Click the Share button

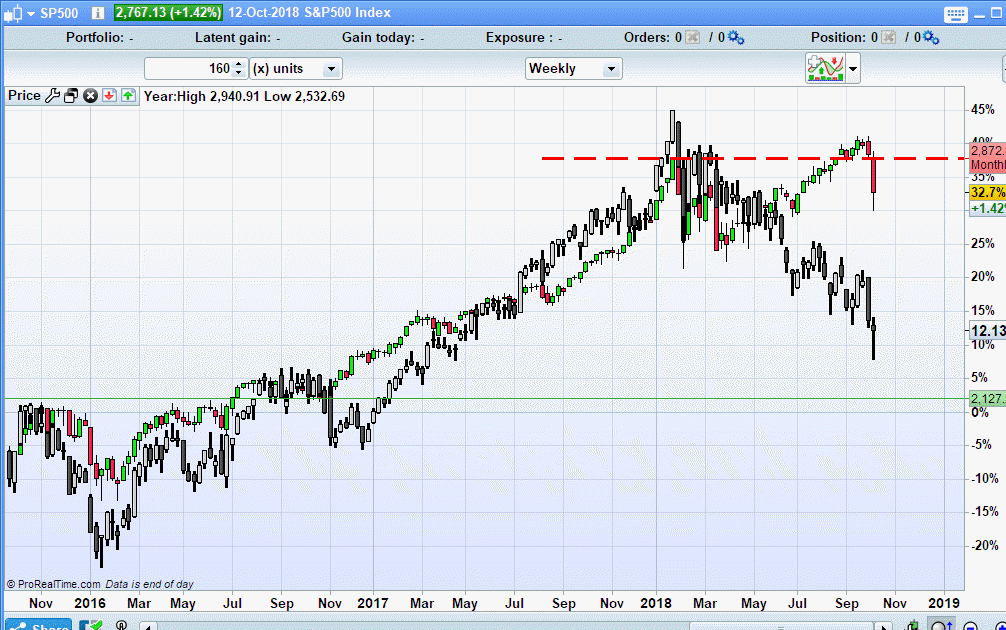[x=38, y=626]
